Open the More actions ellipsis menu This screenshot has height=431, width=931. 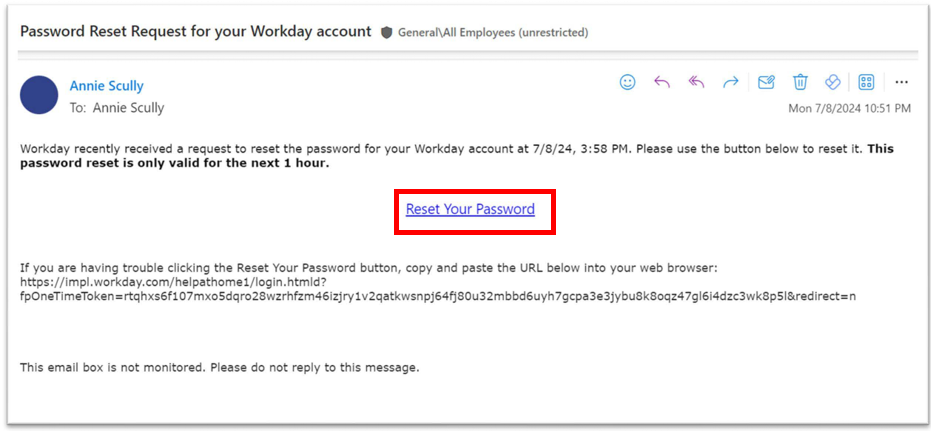[901, 82]
